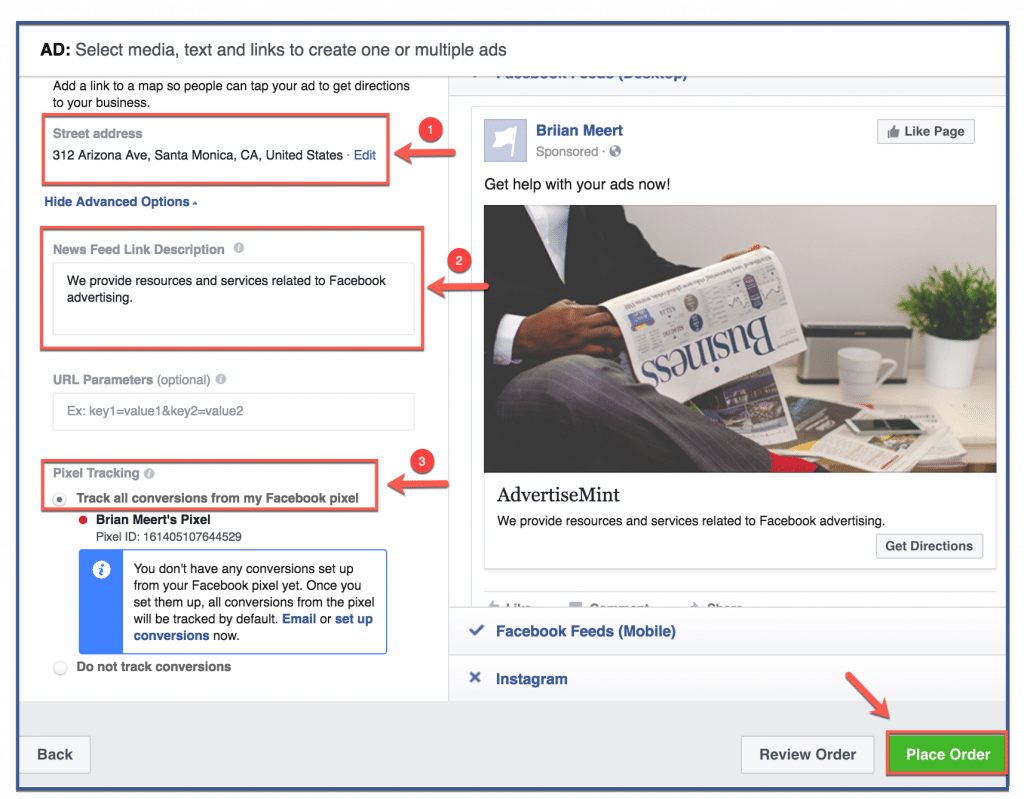Screen dimensions: 1024x799
Task: Expand the Instagram preview section
Action: (531, 678)
